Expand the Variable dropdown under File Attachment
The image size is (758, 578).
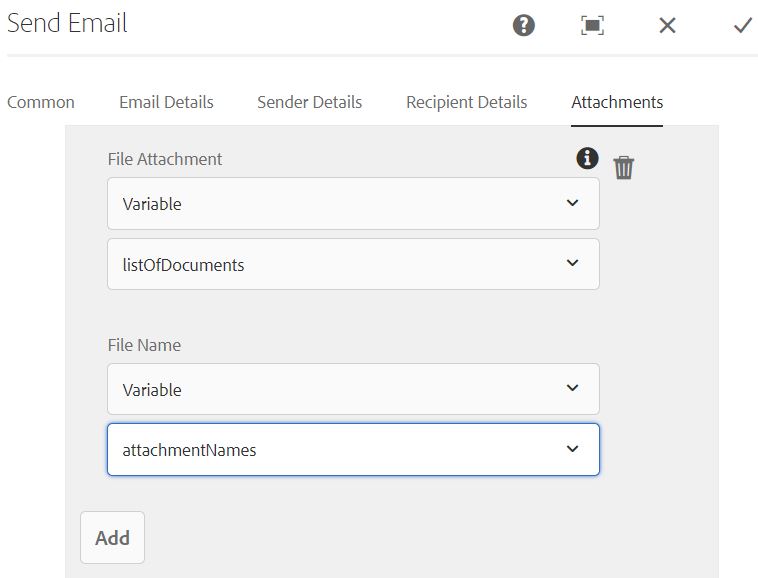click(353, 204)
